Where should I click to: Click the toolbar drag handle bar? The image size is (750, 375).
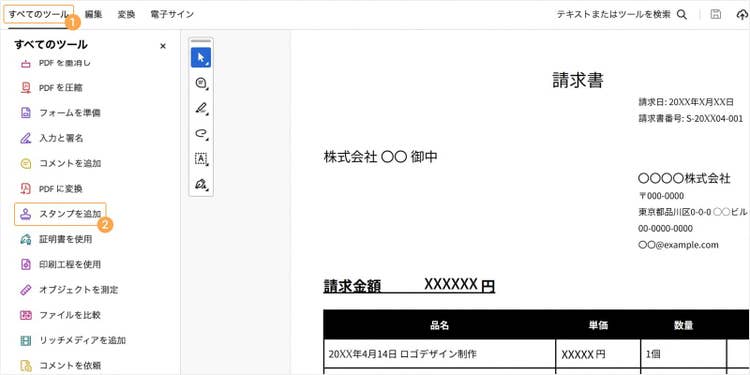(x=201, y=41)
